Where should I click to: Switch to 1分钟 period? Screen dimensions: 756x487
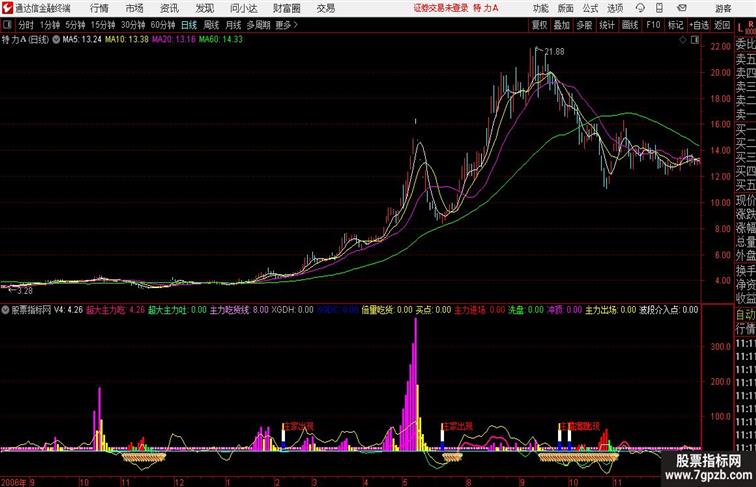(x=50, y=25)
